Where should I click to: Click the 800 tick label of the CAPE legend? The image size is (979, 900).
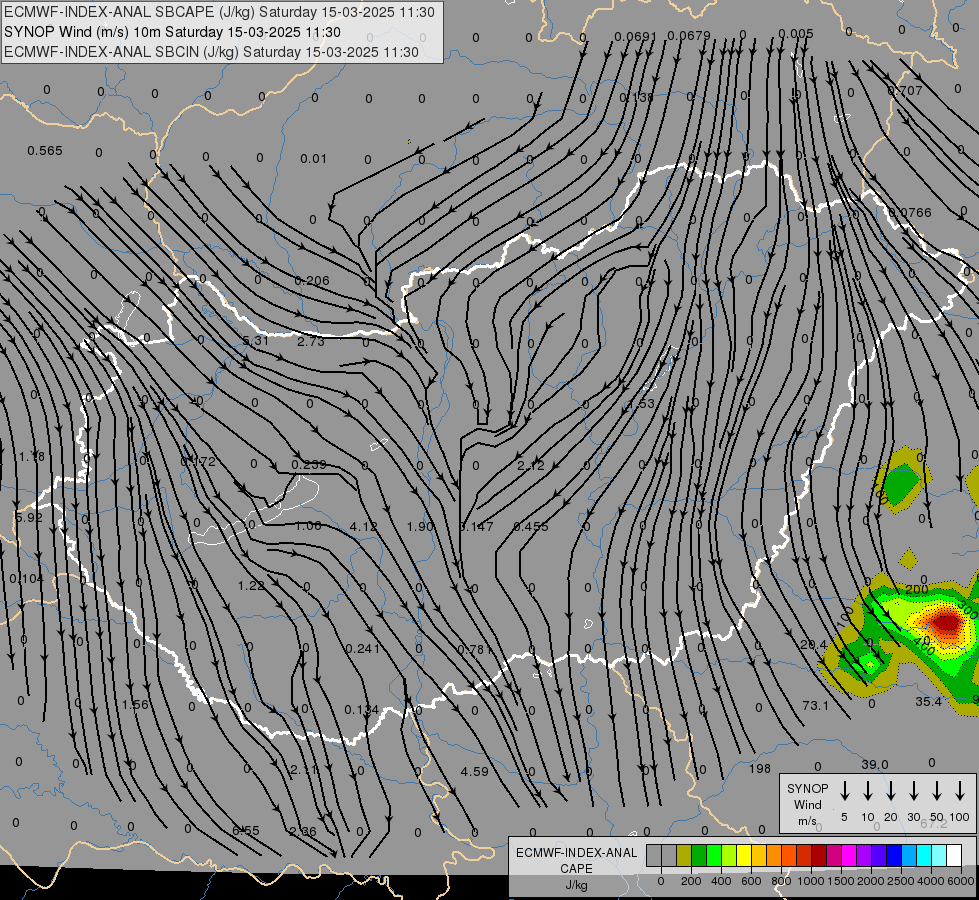click(x=781, y=881)
